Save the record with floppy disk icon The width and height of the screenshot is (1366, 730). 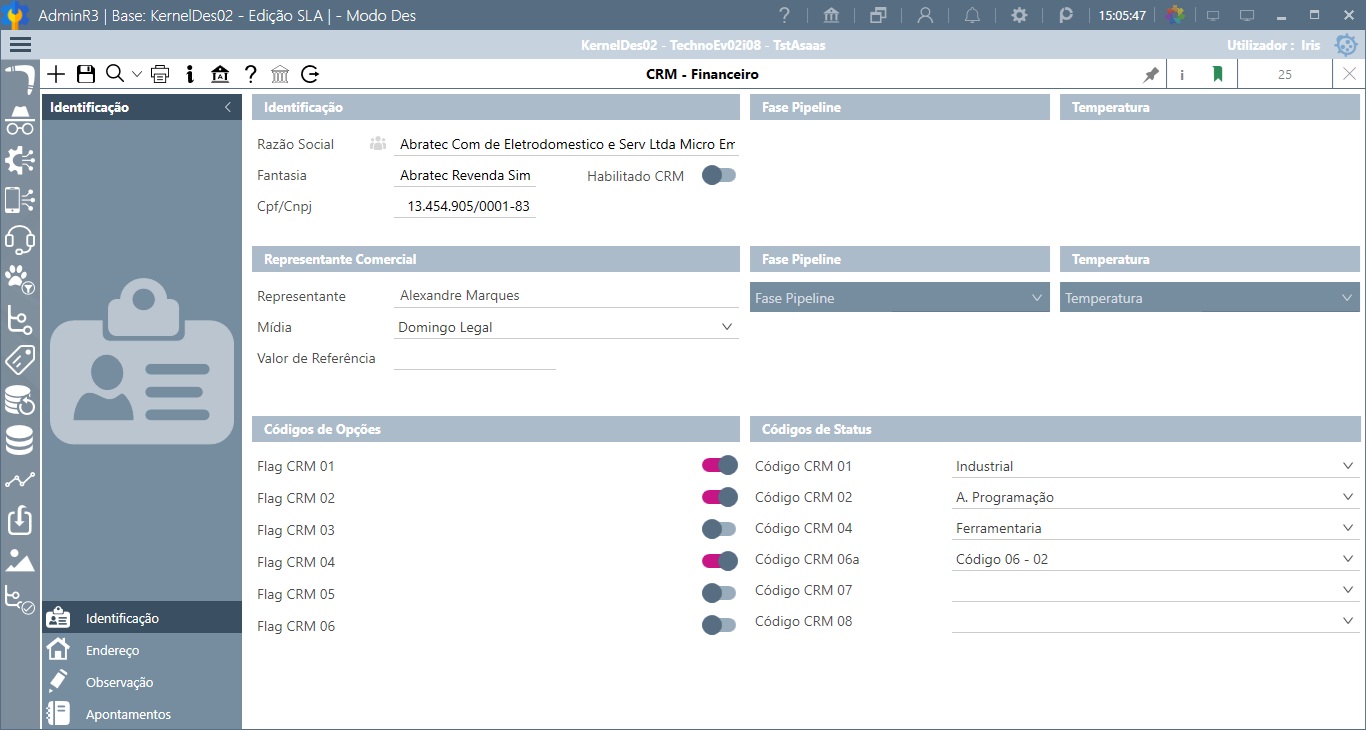(86, 74)
